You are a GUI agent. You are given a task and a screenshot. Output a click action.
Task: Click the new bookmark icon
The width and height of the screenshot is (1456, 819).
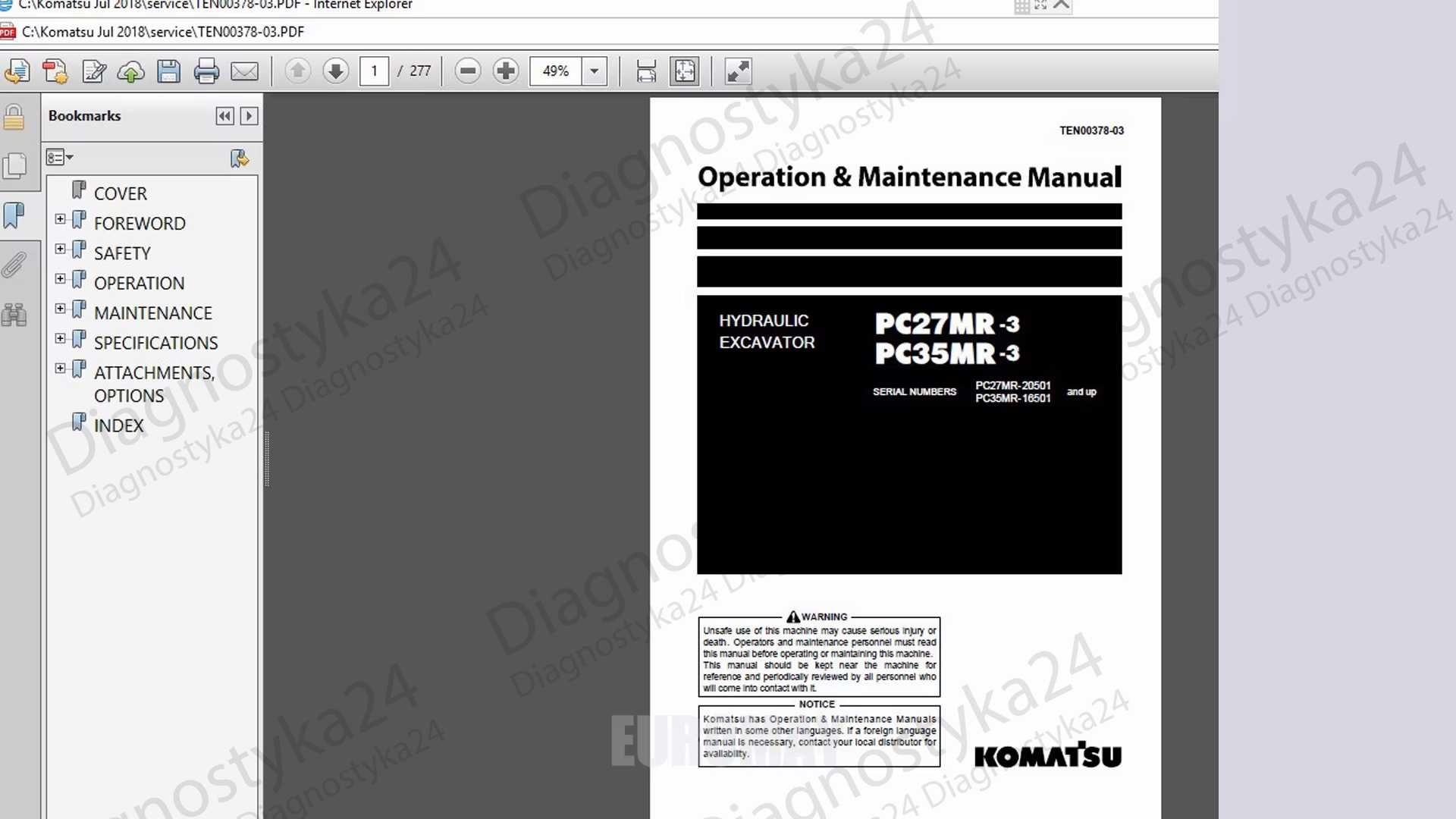pyautogui.click(x=239, y=158)
